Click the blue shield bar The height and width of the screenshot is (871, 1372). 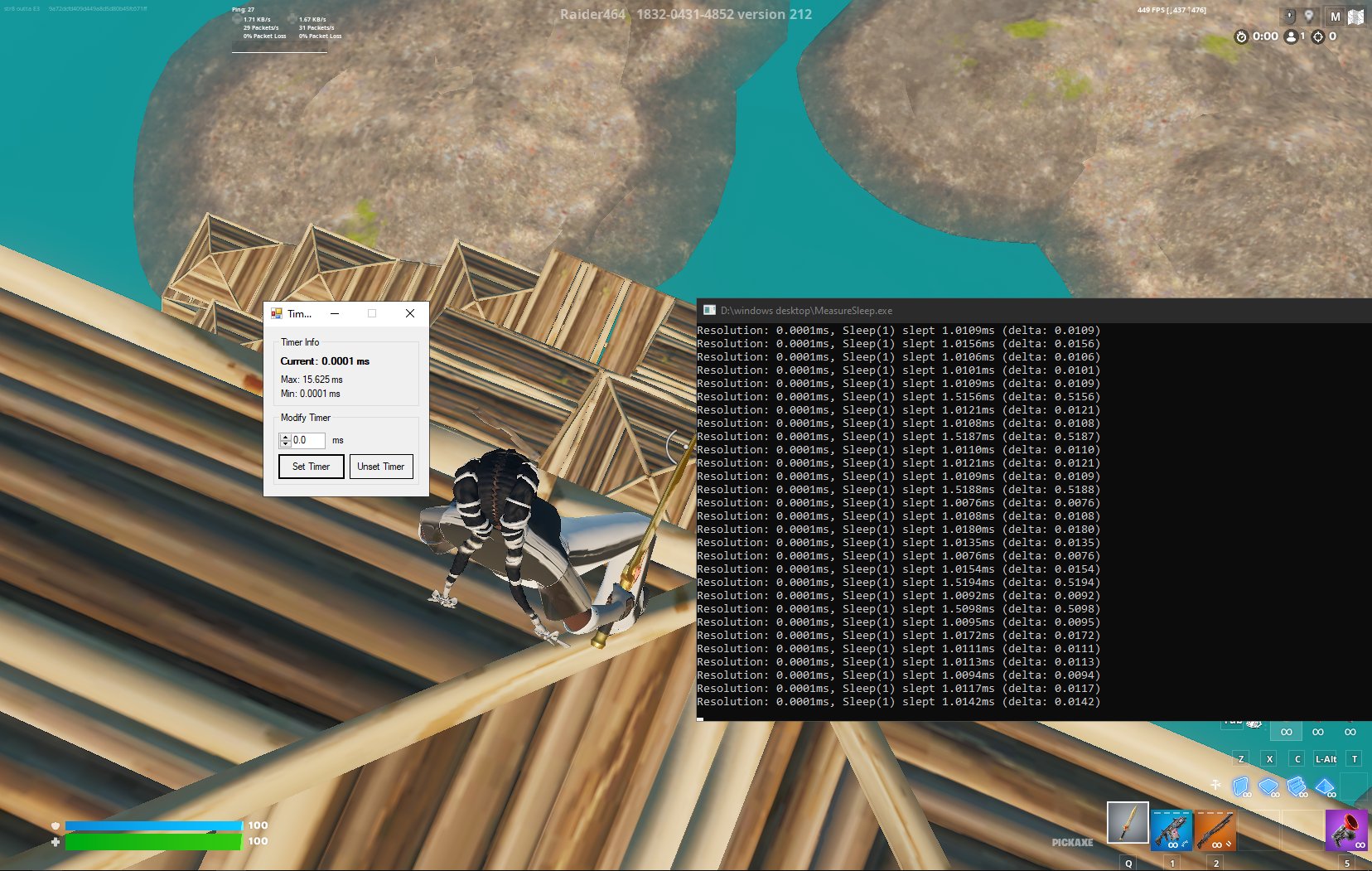coord(154,825)
